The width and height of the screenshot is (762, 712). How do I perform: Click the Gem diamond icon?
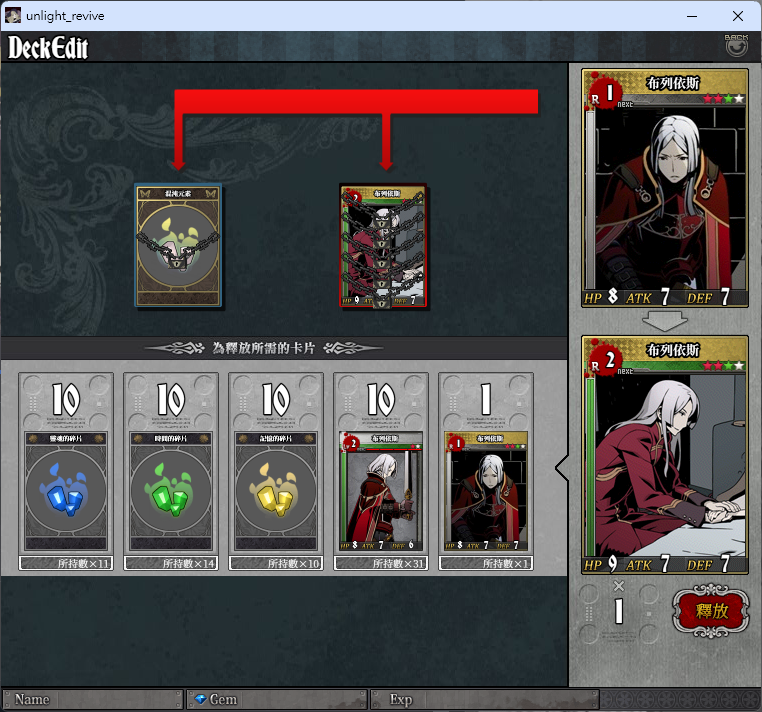click(x=200, y=699)
